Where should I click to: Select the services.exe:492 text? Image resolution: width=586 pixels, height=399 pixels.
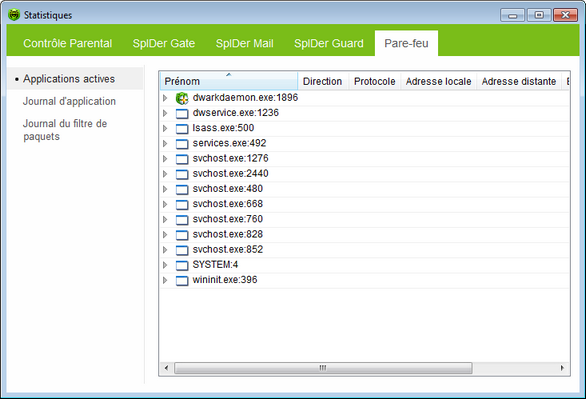tap(229, 143)
